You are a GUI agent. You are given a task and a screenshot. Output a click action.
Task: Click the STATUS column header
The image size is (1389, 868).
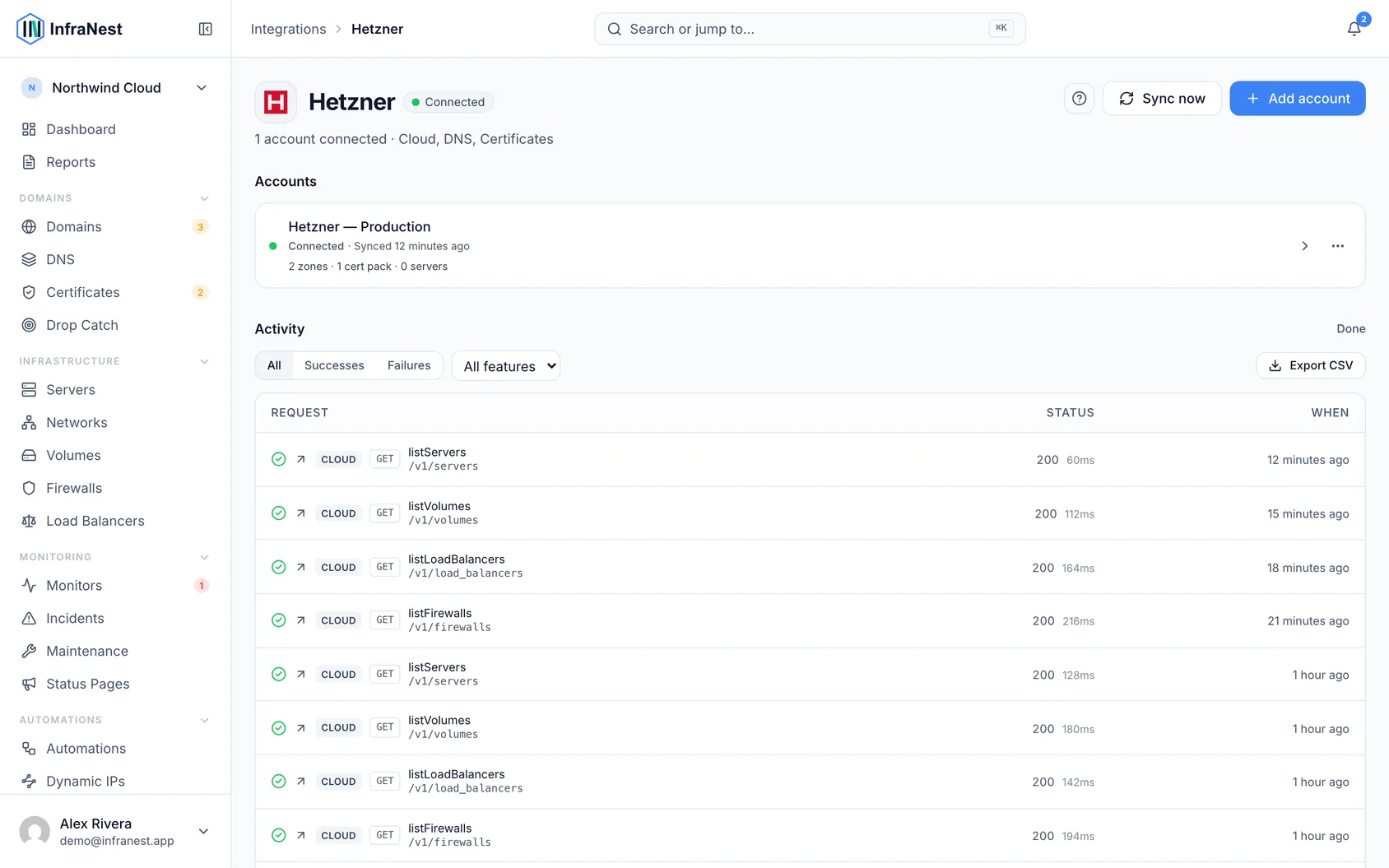pos(1070,412)
